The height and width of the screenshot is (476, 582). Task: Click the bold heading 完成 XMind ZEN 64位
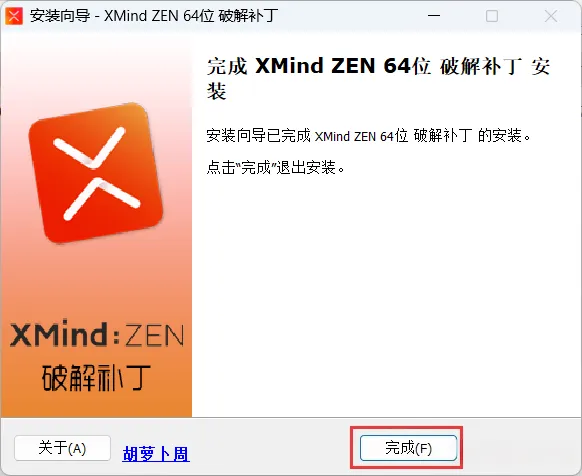(x=319, y=66)
